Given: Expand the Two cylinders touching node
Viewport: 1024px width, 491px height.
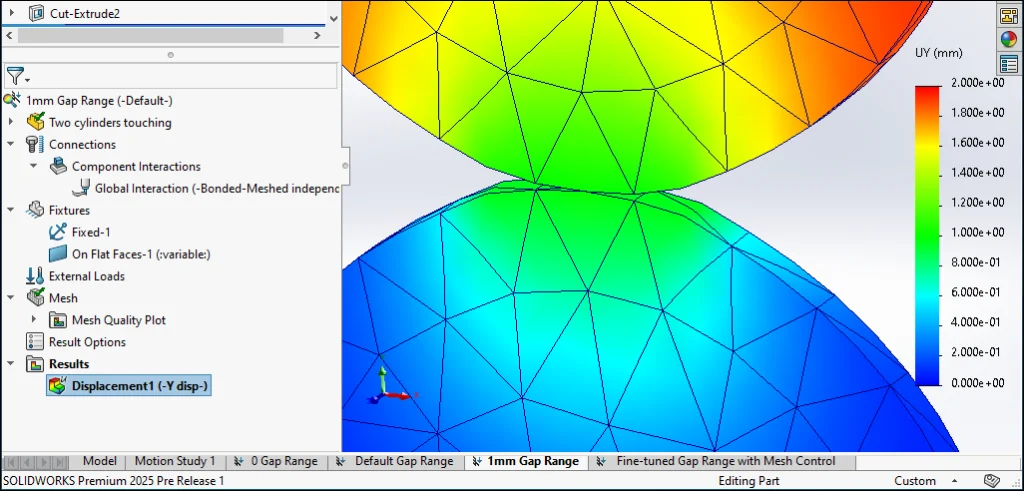Looking at the screenshot, I should pyautogui.click(x=11, y=123).
